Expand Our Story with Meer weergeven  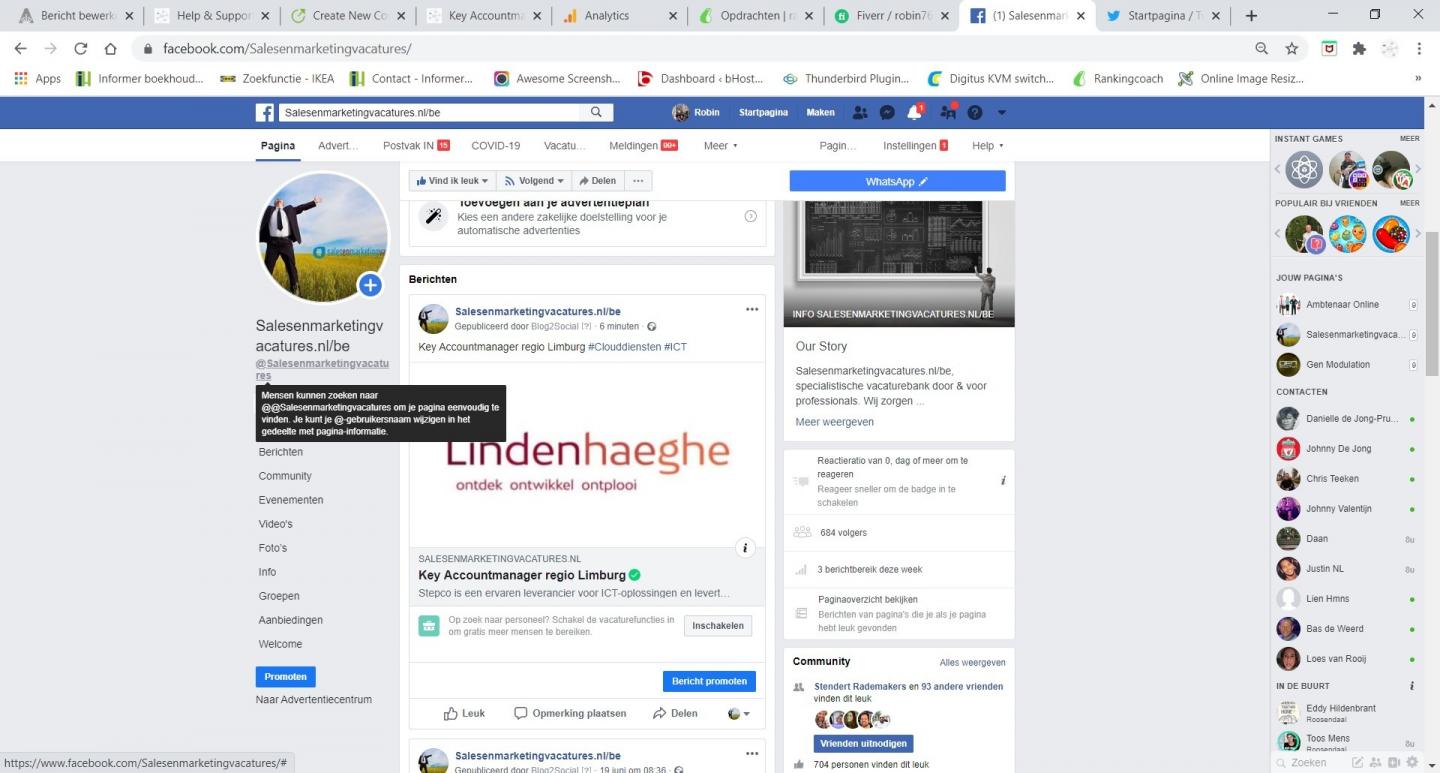pyautogui.click(x=835, y=422)
